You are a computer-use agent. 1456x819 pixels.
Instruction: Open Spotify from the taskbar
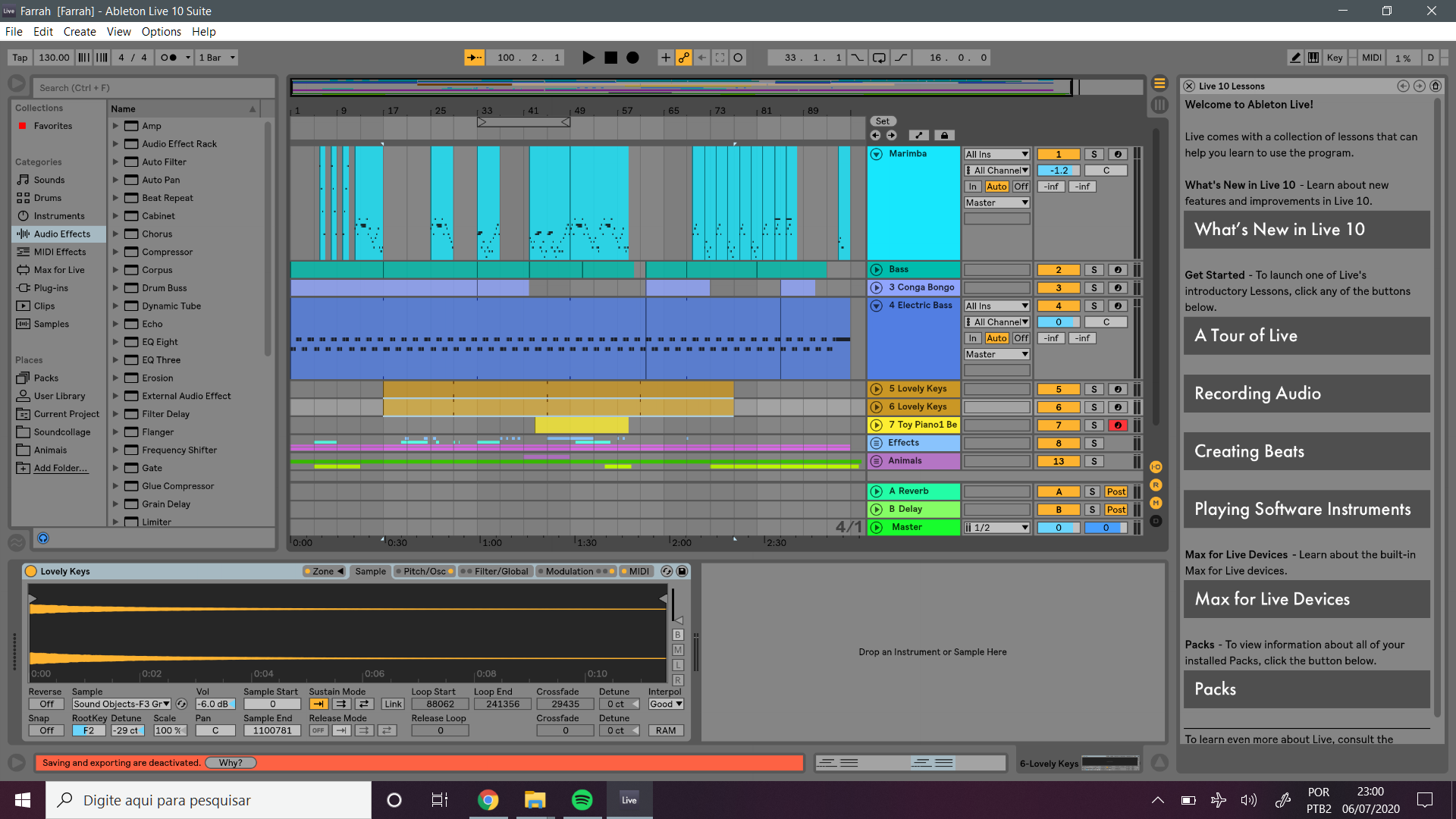point(582,800)
